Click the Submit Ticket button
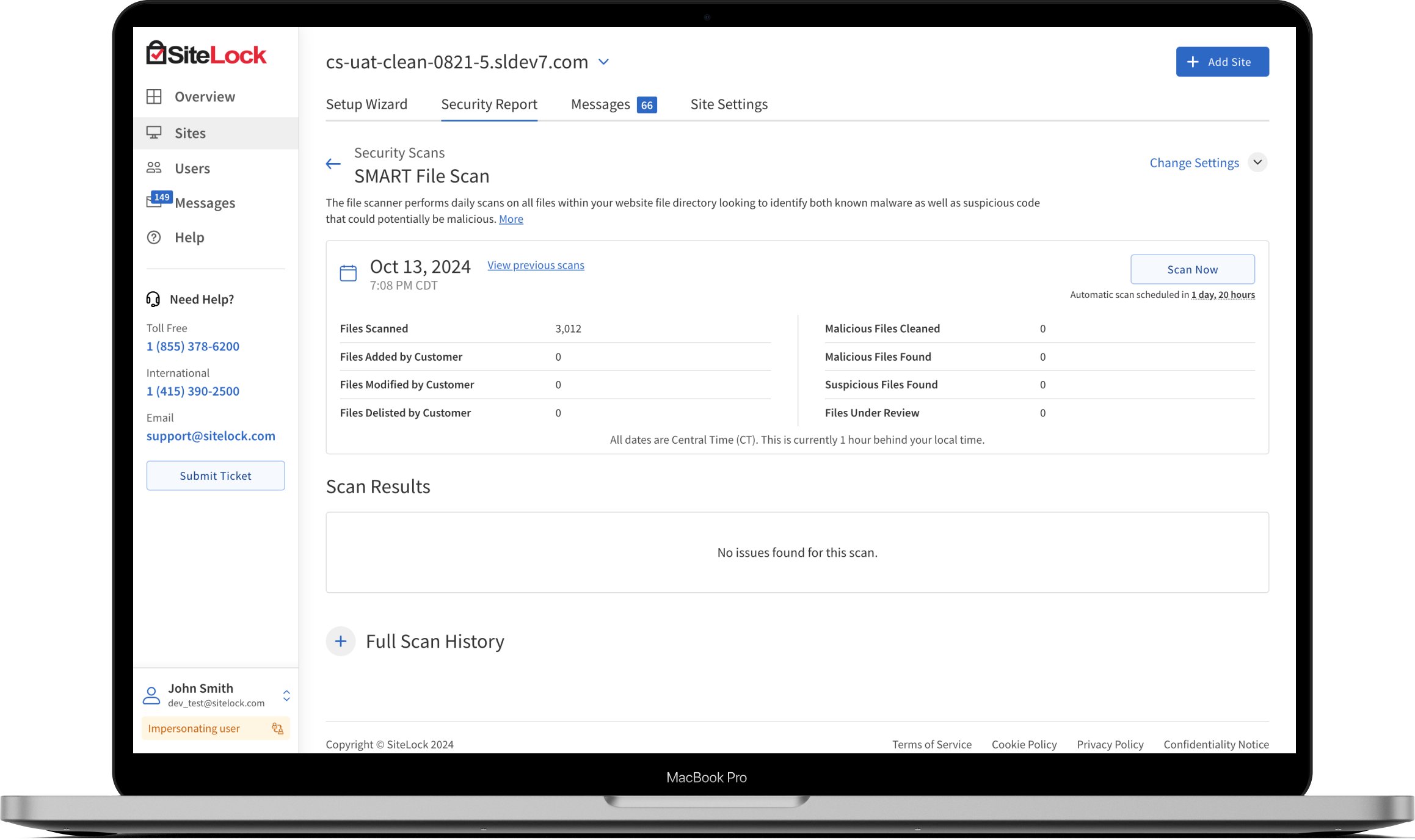Screen dimensions: 1415x840 [x=216, y=476]
